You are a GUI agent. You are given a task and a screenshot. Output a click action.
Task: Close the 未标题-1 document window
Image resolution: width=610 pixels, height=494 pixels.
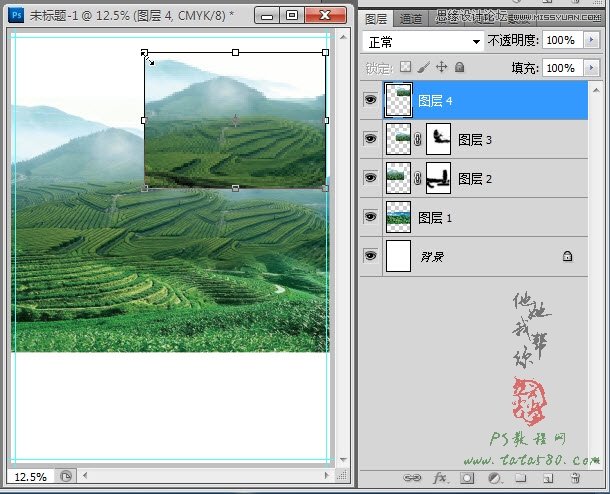point(325,16)
